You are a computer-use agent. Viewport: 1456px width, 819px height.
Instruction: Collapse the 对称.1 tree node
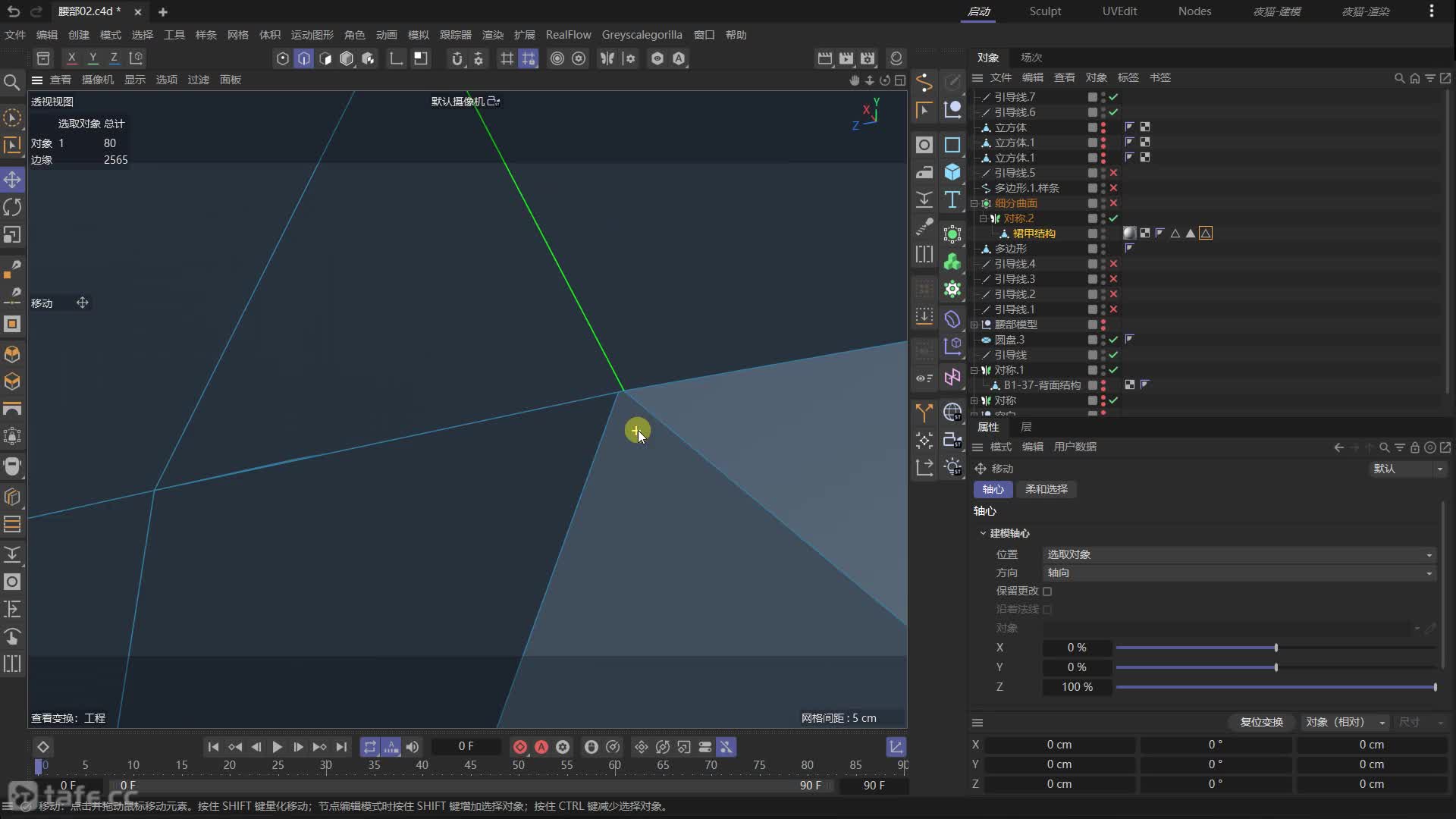point(974,370)
